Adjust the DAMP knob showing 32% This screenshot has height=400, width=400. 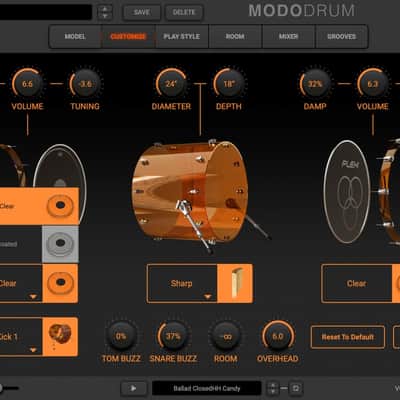[315, 84]
